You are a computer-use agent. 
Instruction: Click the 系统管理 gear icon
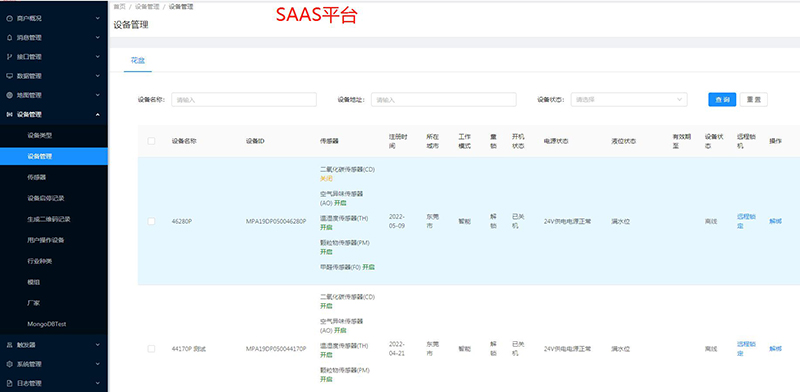(9, 364)
